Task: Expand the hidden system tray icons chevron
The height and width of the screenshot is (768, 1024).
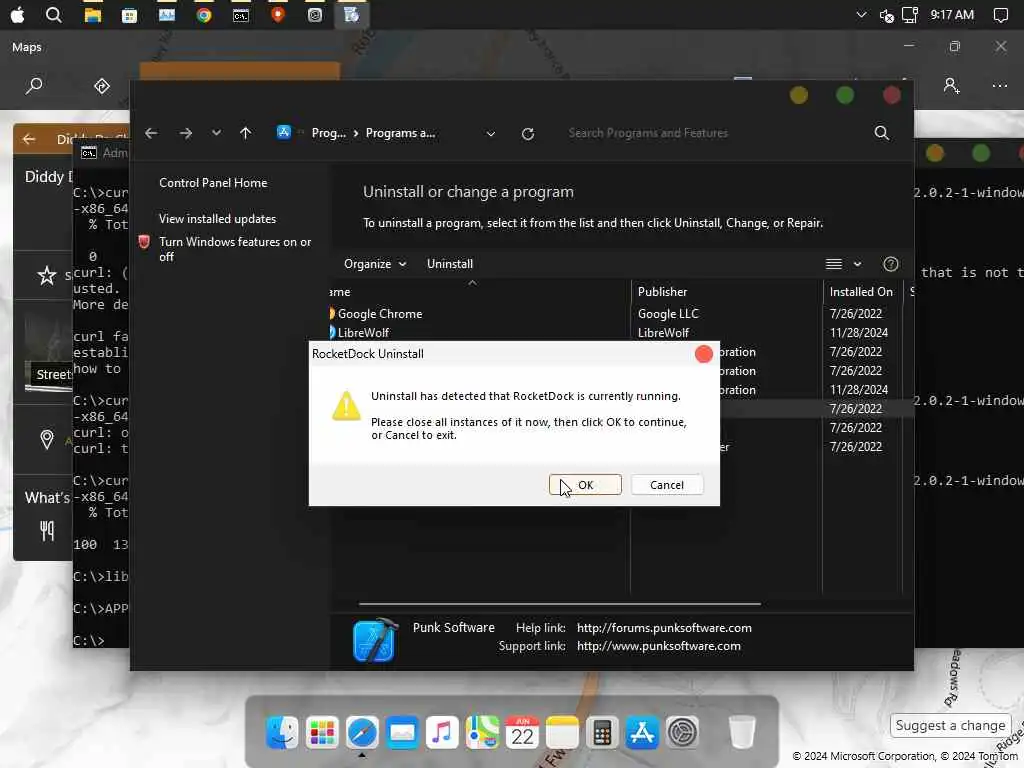Action: coord(861,14)
